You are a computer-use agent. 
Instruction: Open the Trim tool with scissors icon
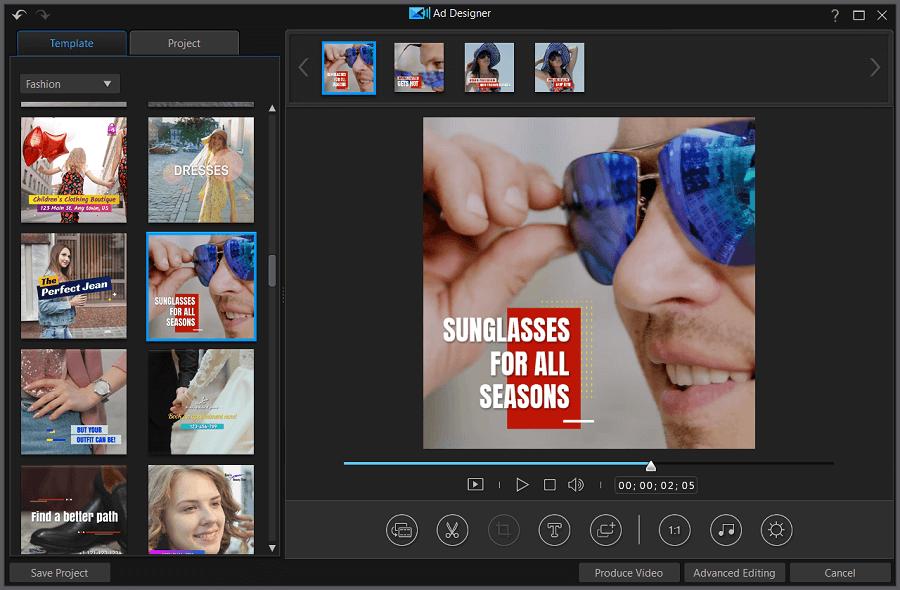point(452,529)
